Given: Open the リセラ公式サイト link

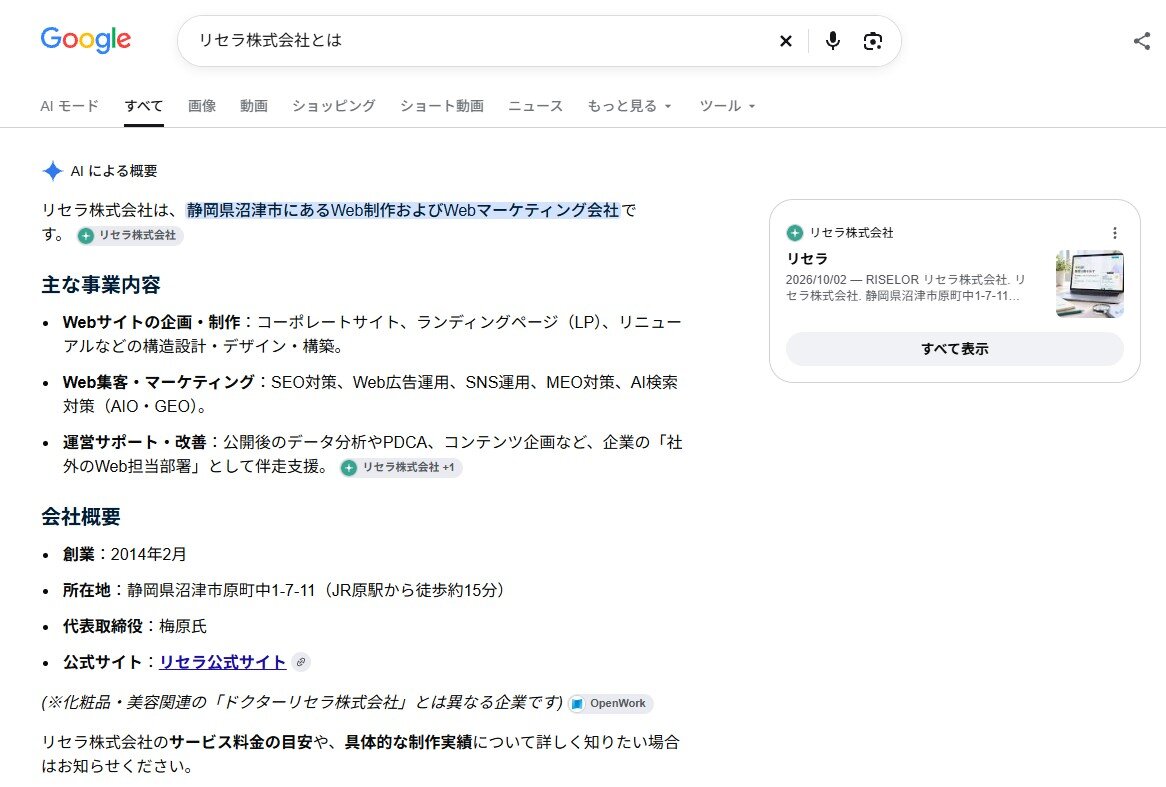Looking at the screenshot, I should [222, 662].
